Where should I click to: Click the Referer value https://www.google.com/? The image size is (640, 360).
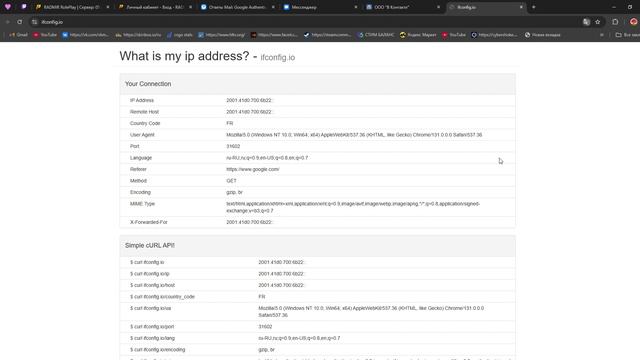[253, 169]
